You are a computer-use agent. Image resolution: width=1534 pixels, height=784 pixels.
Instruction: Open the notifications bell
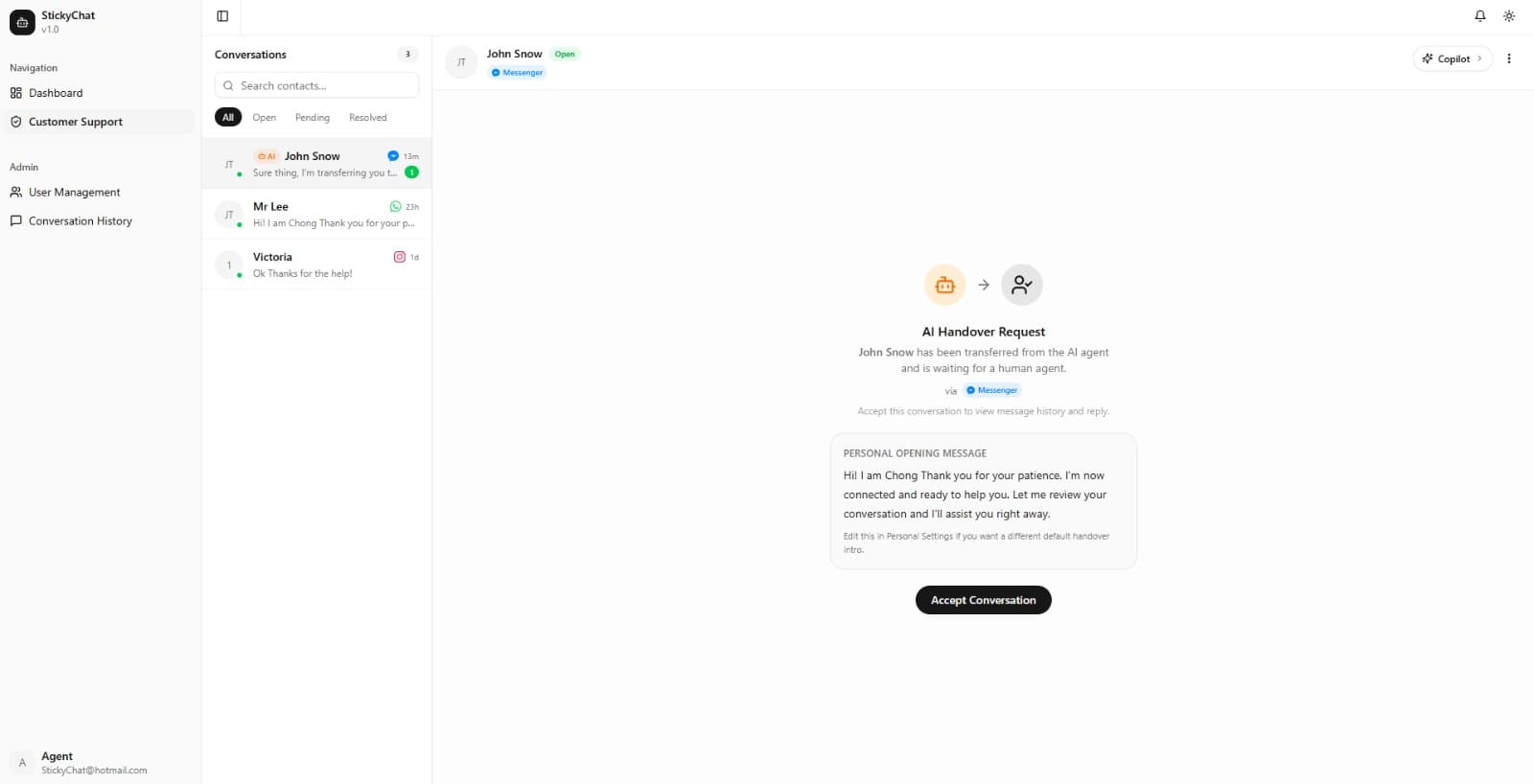[1480, 16]
